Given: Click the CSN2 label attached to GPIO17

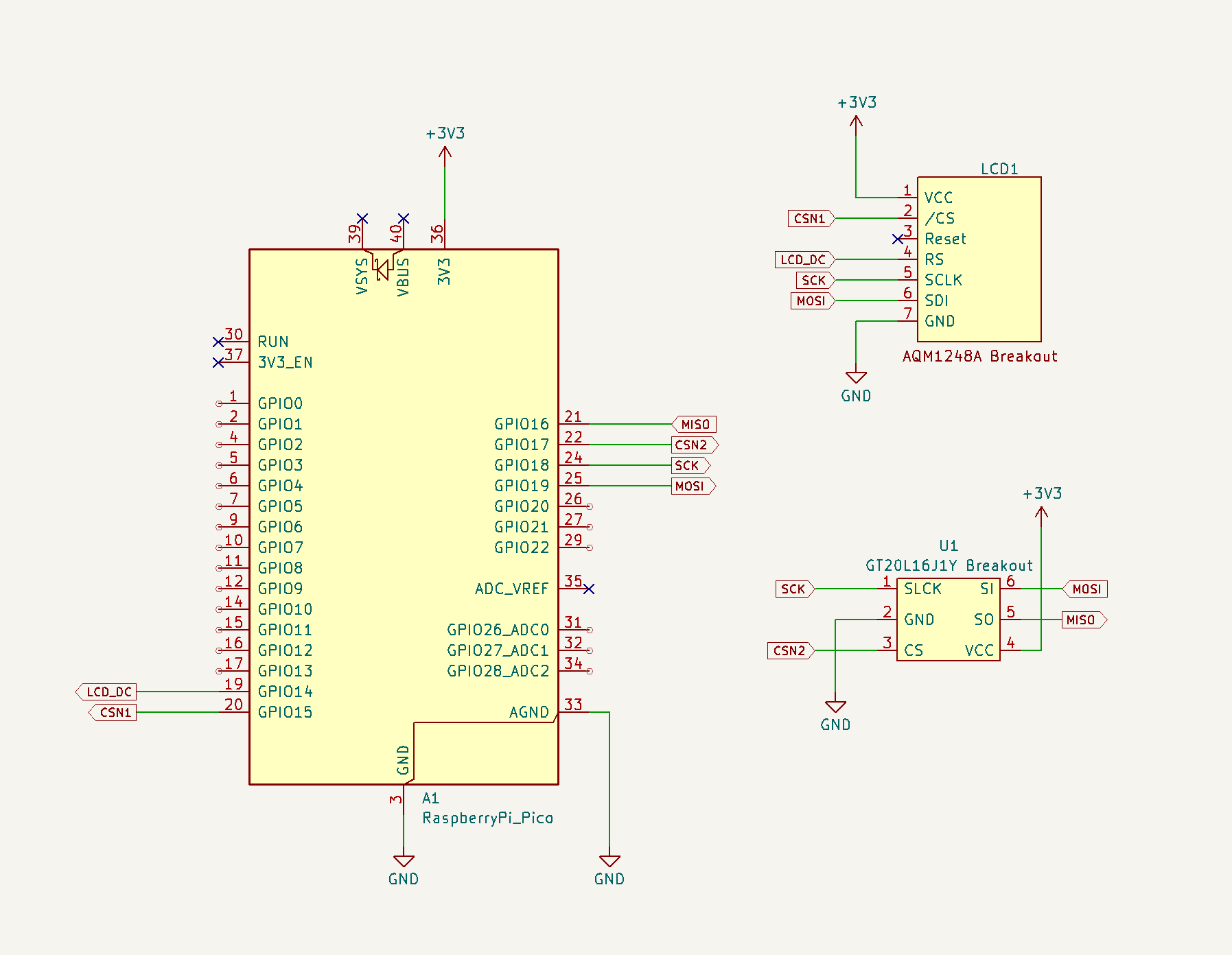Looking at the screenshot, I should [693, 445].
